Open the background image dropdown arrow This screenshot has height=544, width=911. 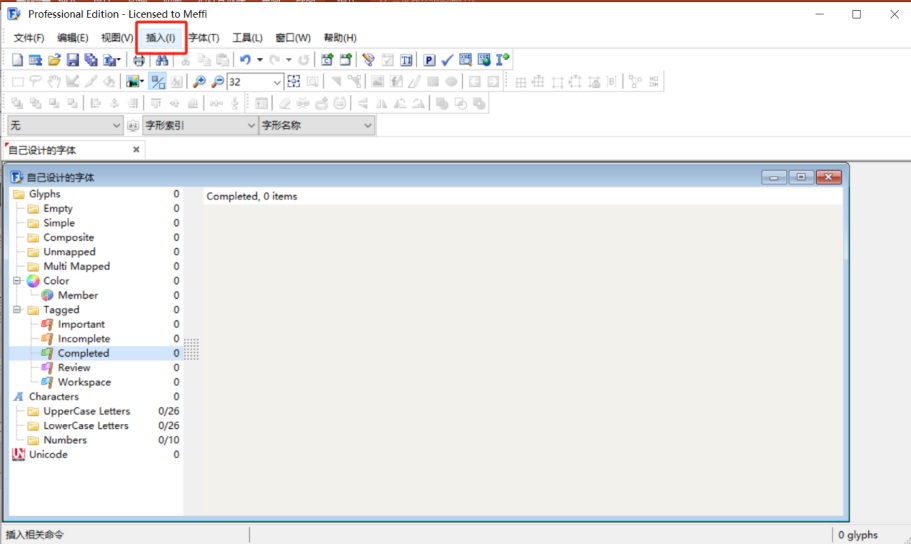(141, 81)
